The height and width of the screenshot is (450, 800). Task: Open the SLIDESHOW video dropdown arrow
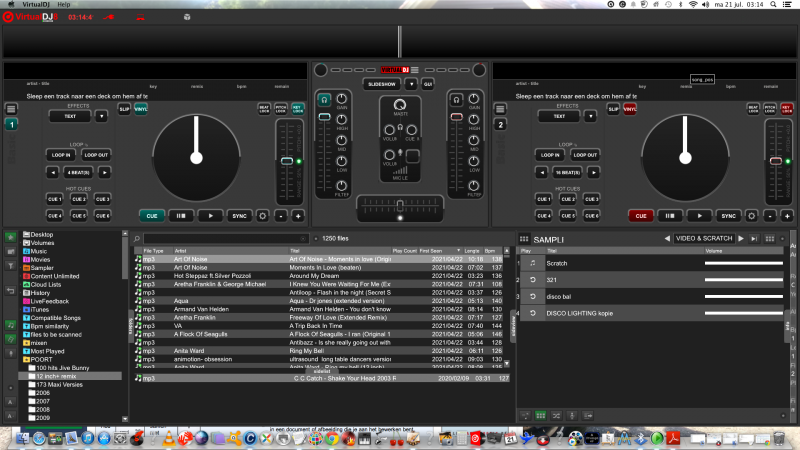[411, 84]
